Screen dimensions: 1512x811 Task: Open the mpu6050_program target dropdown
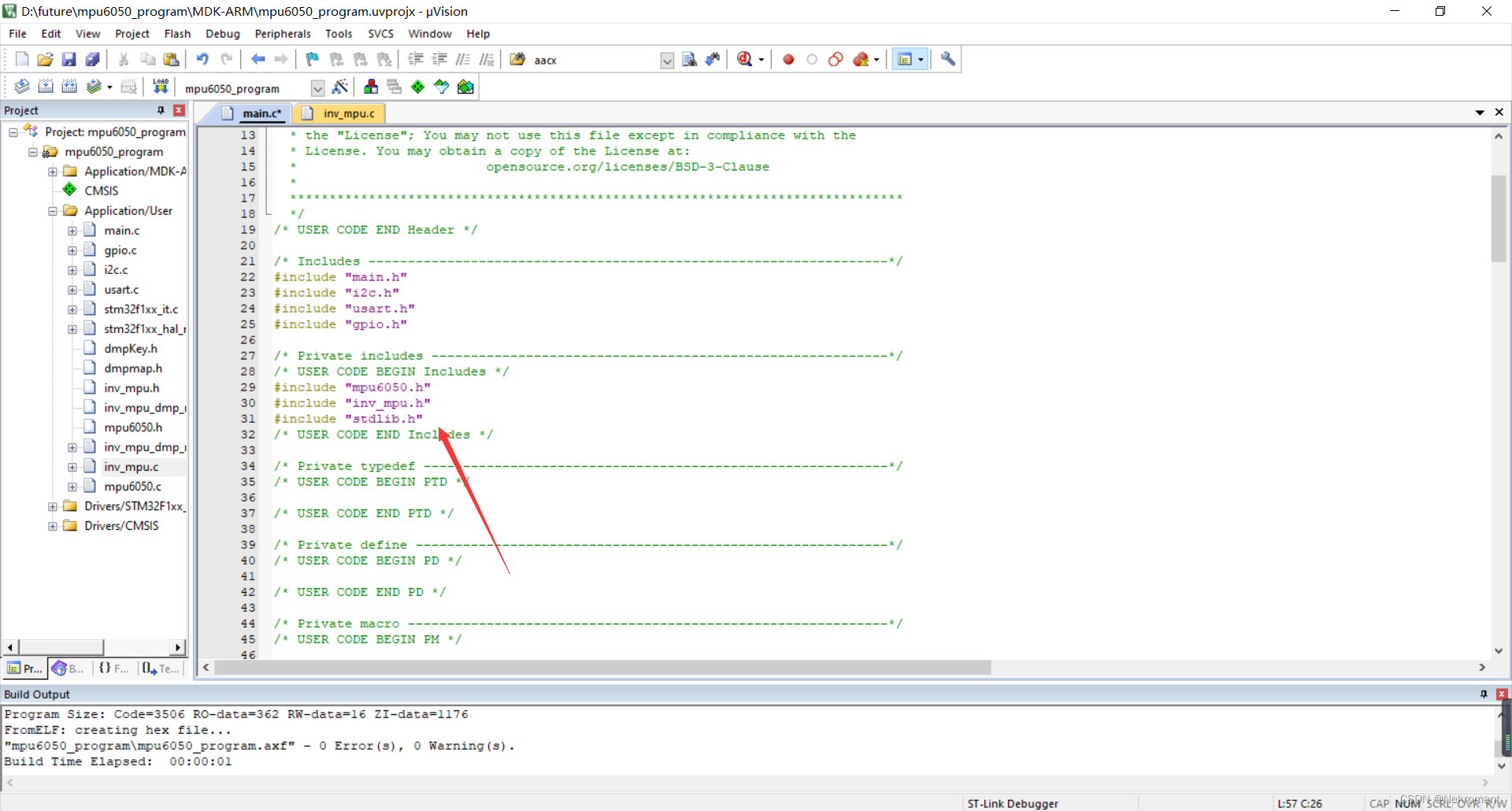pos(317,87)
